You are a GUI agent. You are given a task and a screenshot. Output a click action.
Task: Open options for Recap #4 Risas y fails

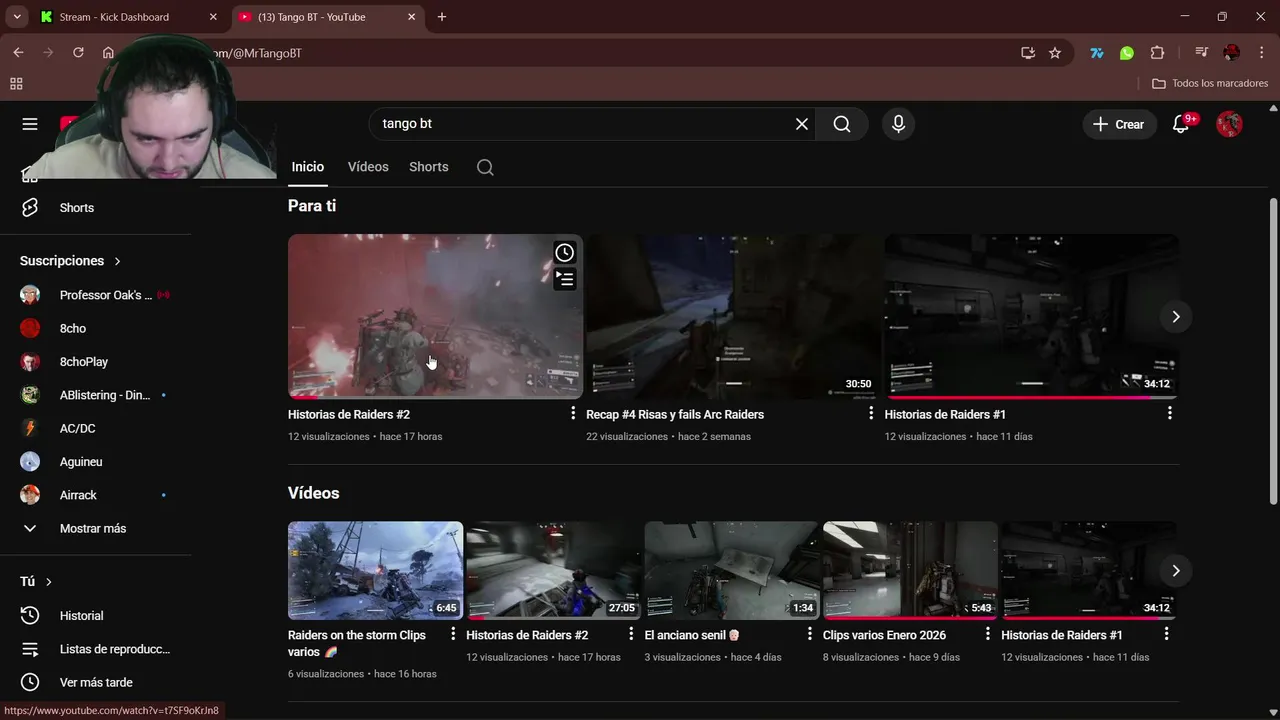[x=871, y=414]
